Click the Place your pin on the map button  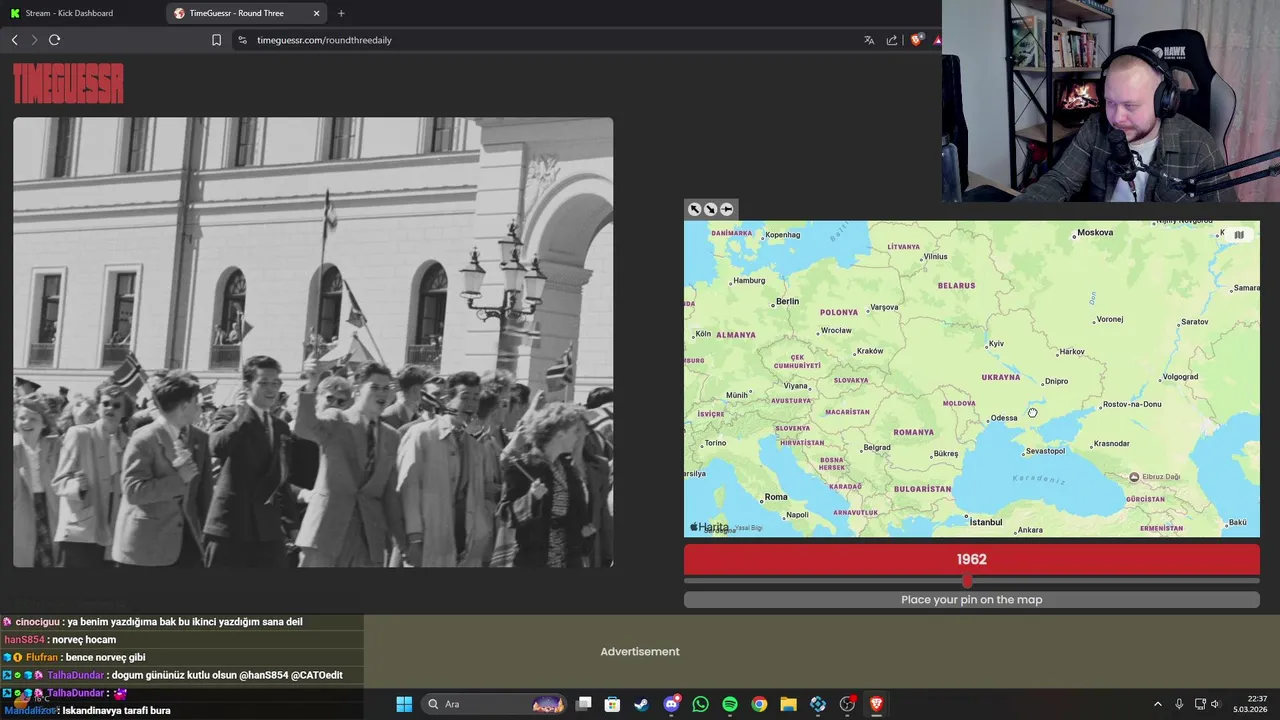coord(972,600)
